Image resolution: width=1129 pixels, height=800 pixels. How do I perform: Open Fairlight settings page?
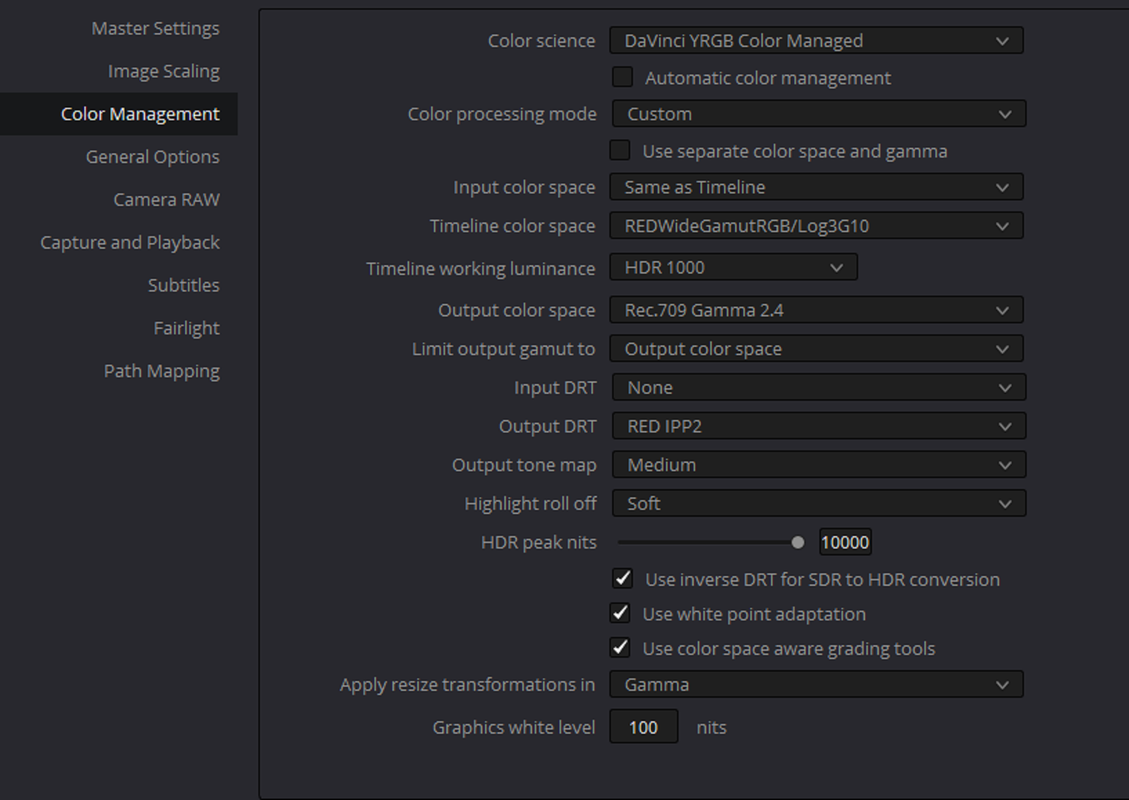186,328
